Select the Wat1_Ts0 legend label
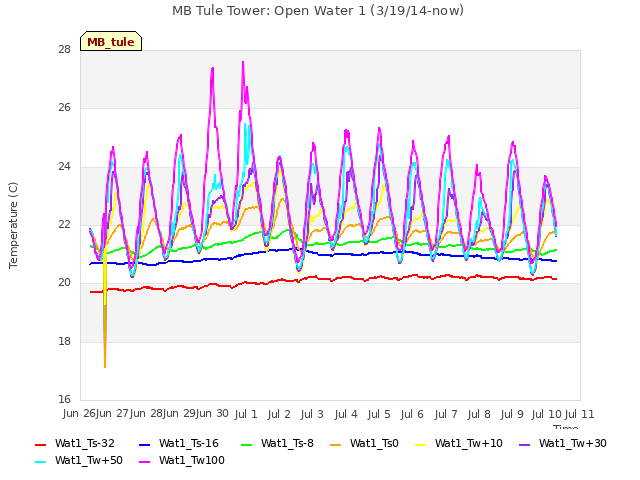The image size is (640, 480). point(374,444)
